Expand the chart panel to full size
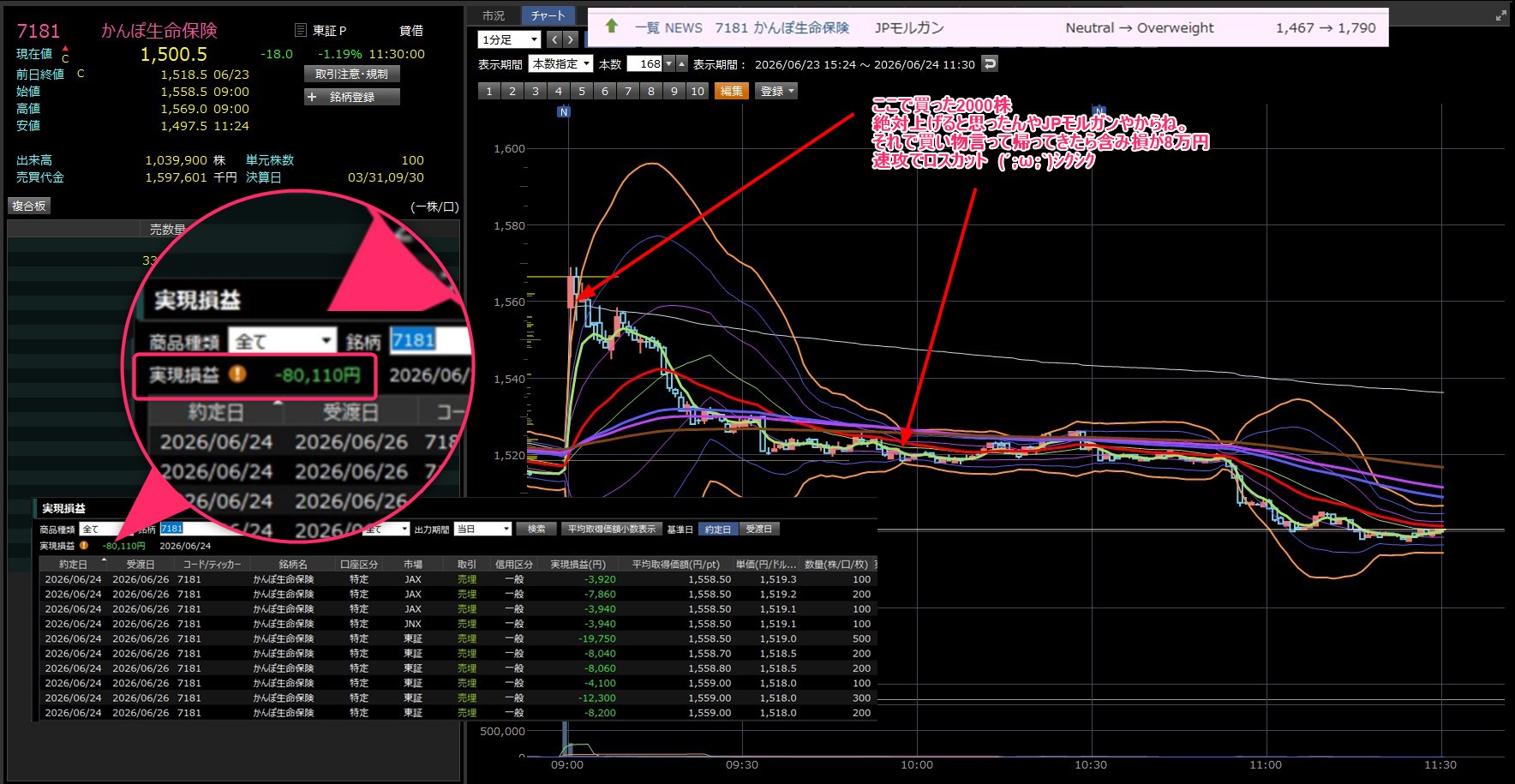 tap(1500, 15)
